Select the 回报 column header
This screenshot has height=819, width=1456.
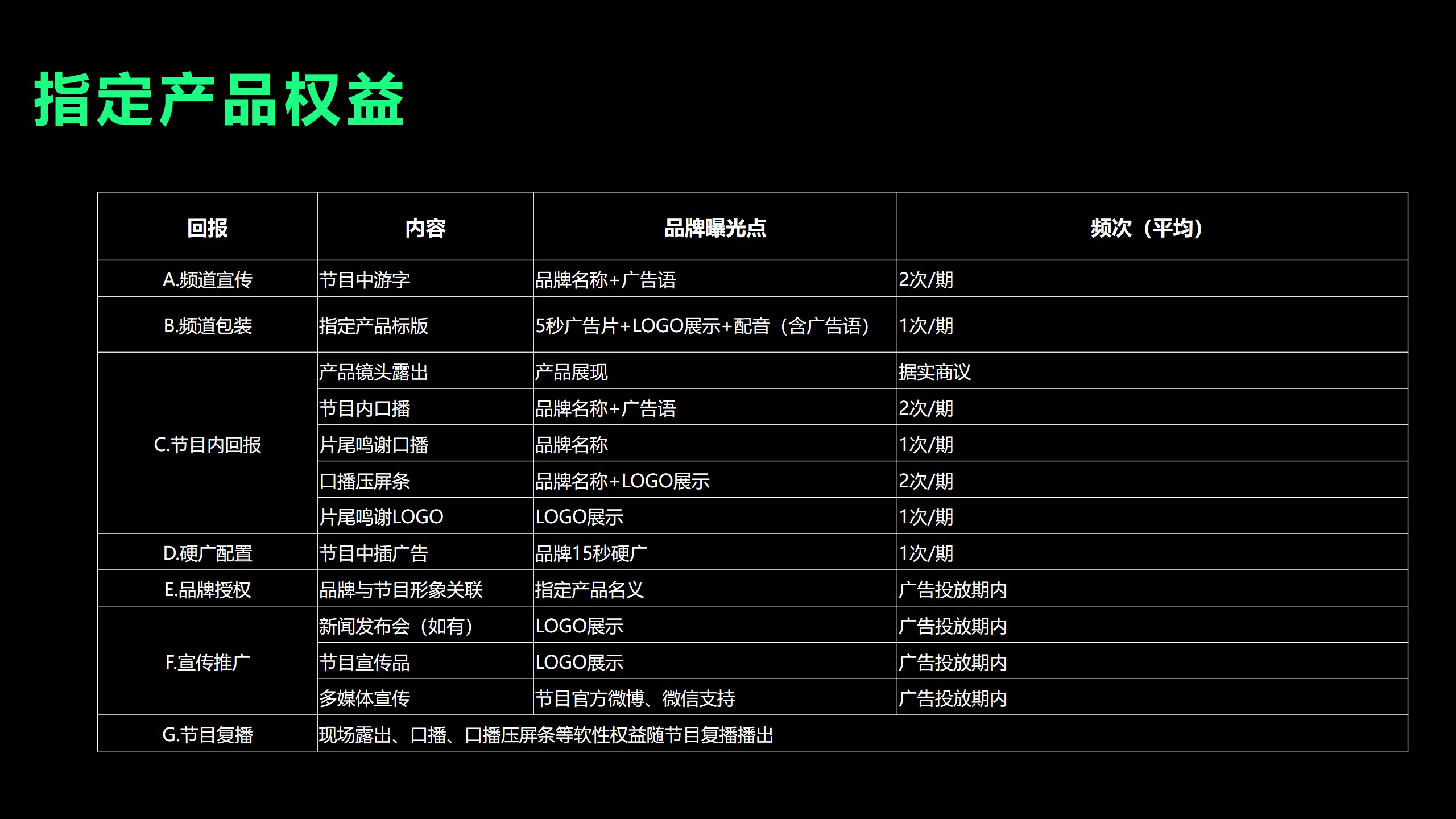208,226
